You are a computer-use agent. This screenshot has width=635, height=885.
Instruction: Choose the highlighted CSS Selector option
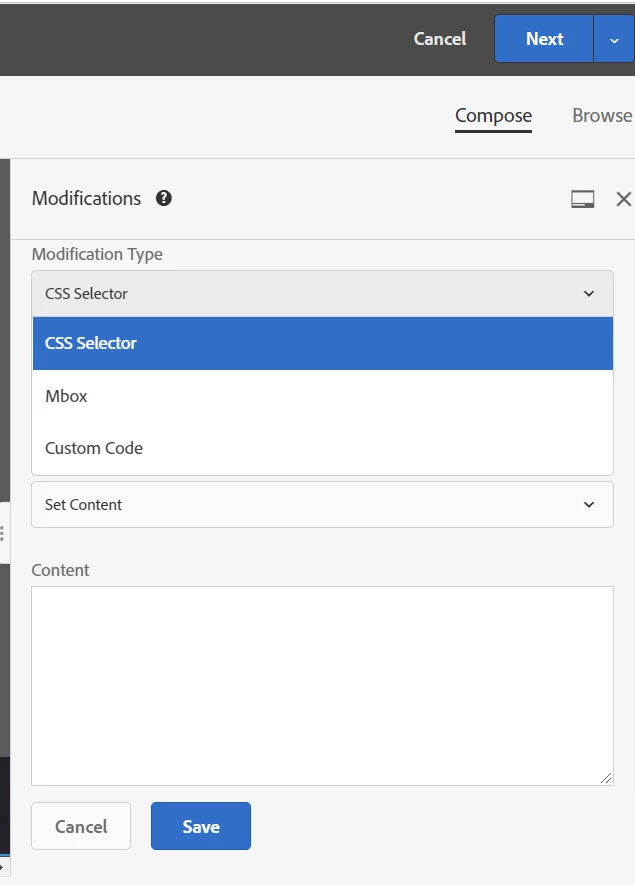coord(323,343)
